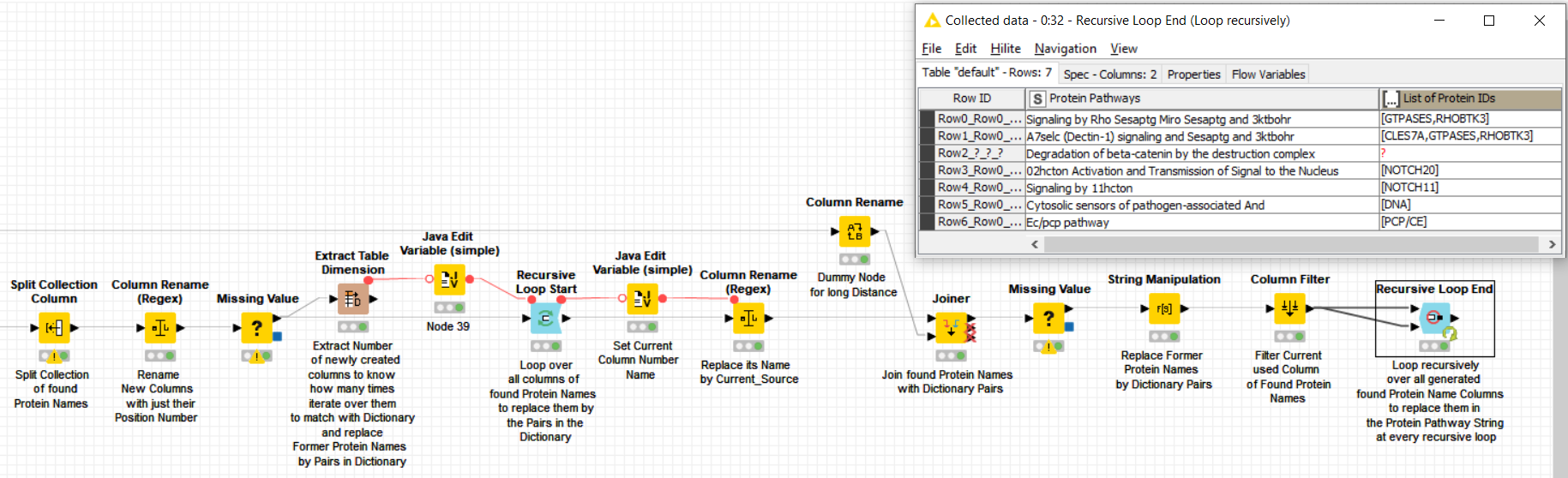Image resolution: width=1568 pixels, height=478 pixels.
Task: Click the List of Protein IDs column header
Action: click(1470, 99)
